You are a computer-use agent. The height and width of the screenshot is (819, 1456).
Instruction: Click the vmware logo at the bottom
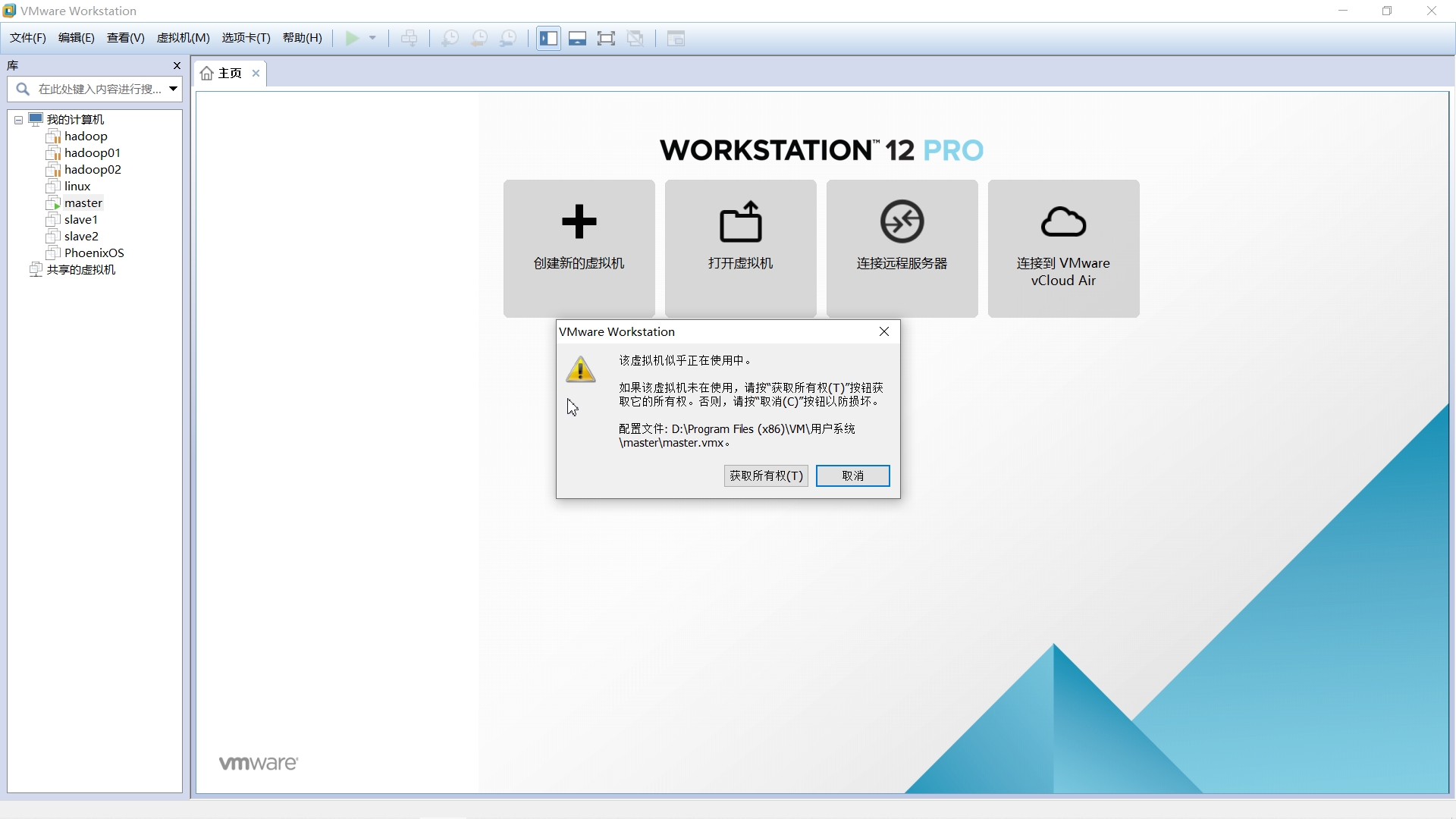tap(259, 763)
